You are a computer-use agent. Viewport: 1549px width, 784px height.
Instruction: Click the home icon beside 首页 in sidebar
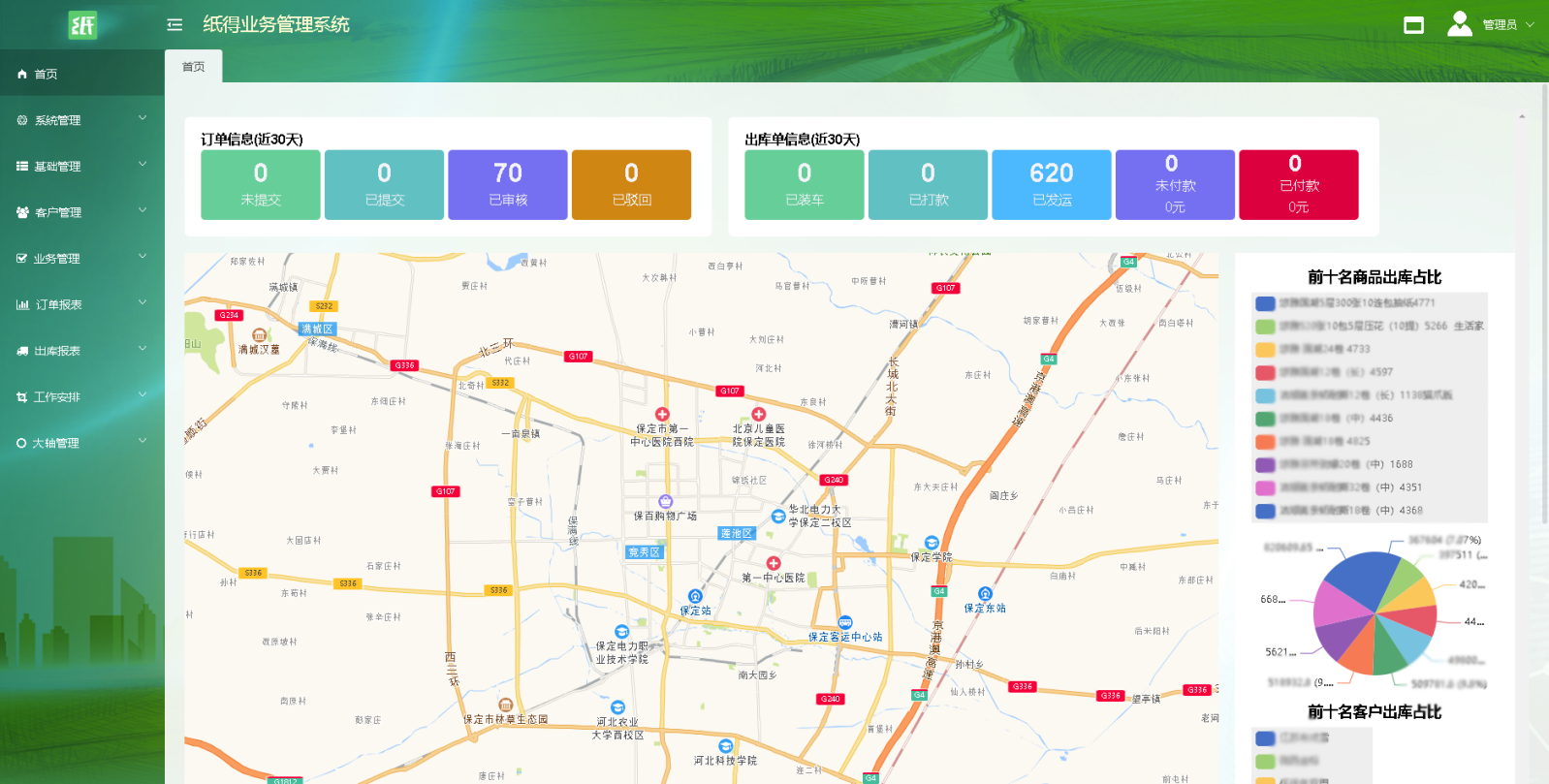[x=22, y=75]
